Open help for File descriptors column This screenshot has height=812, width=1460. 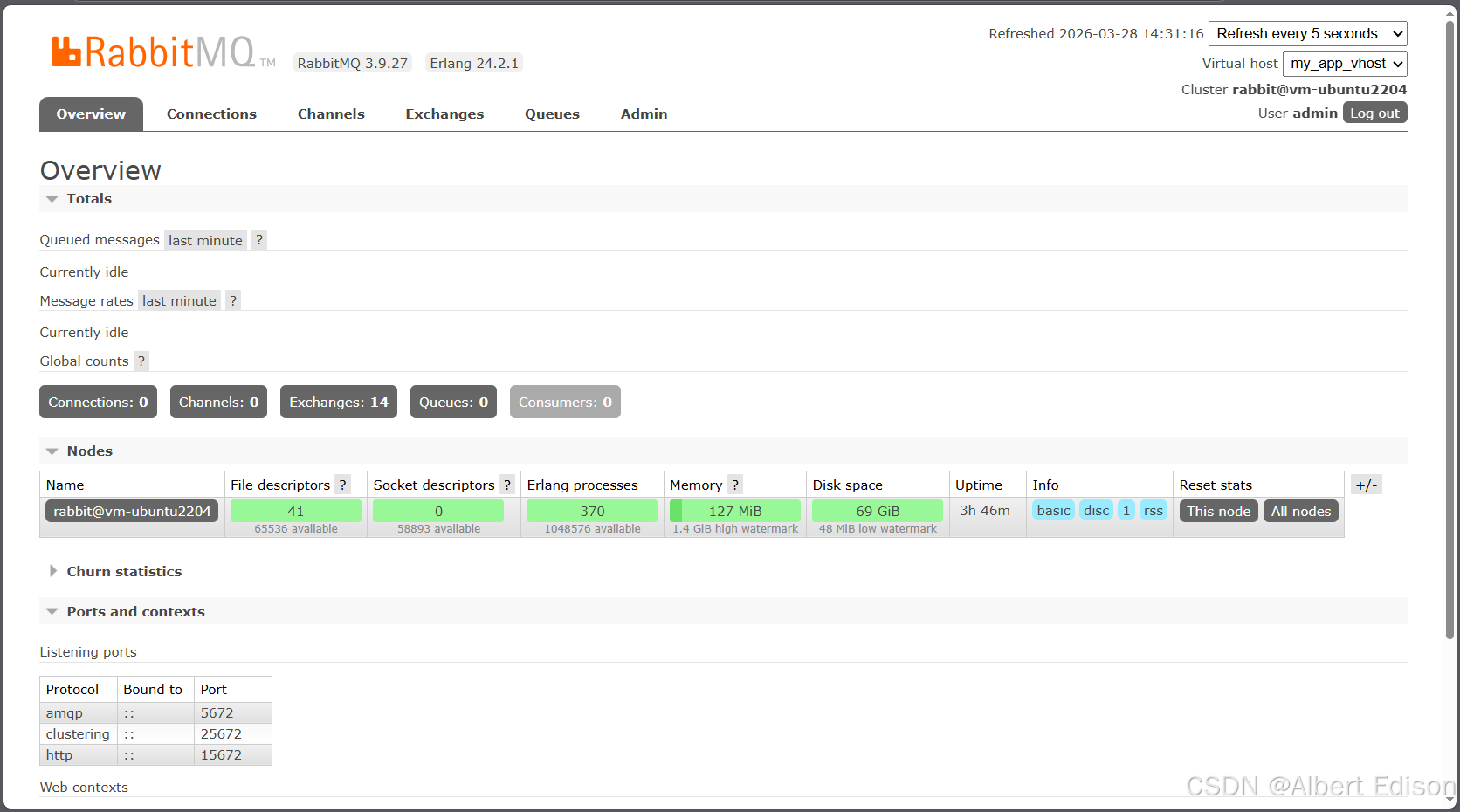tap(343, 485)
